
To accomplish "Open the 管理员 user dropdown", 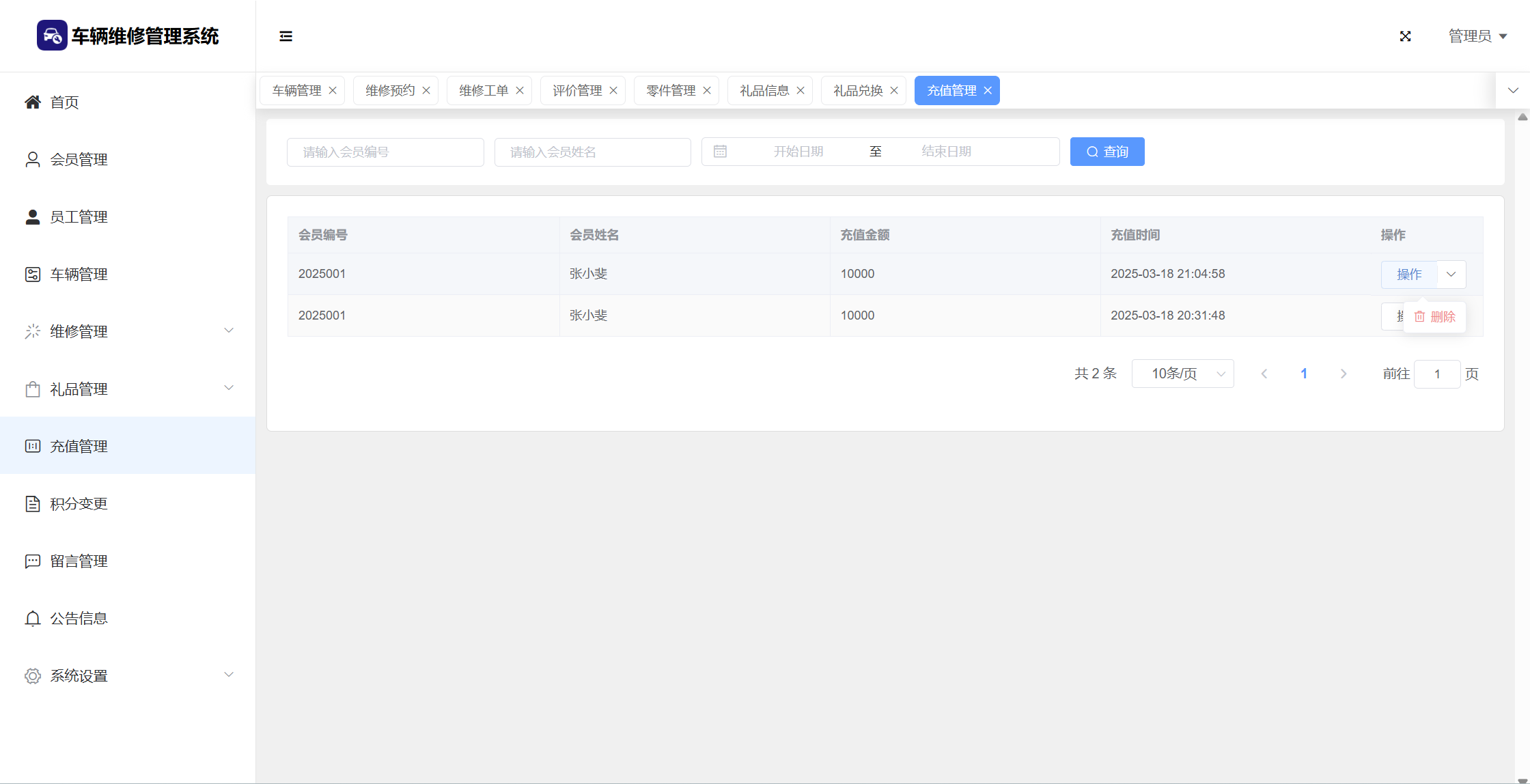I will 1477,36.
